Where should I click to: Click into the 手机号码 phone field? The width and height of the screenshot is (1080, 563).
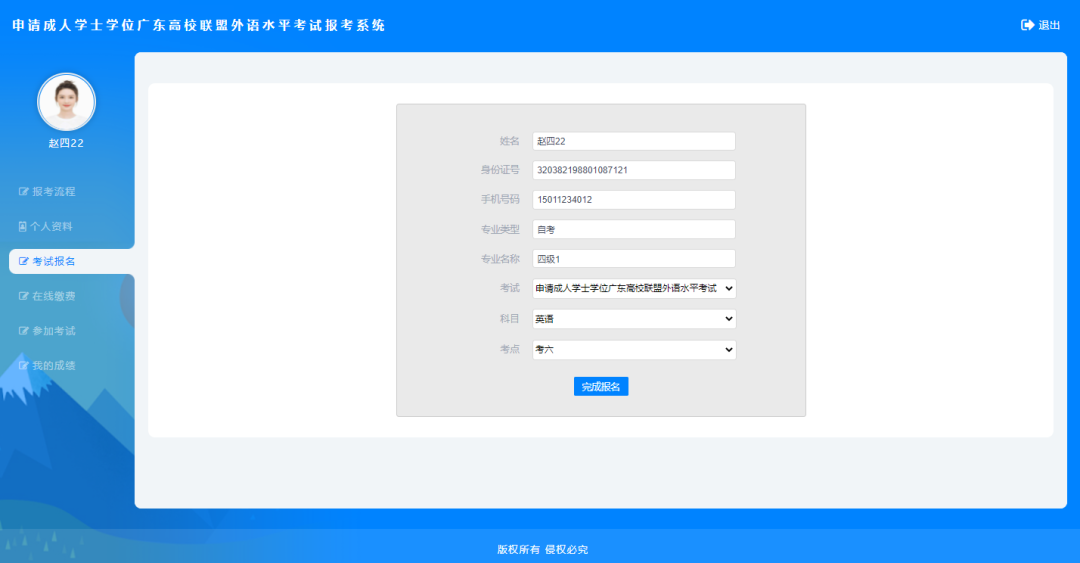[634, 200]
